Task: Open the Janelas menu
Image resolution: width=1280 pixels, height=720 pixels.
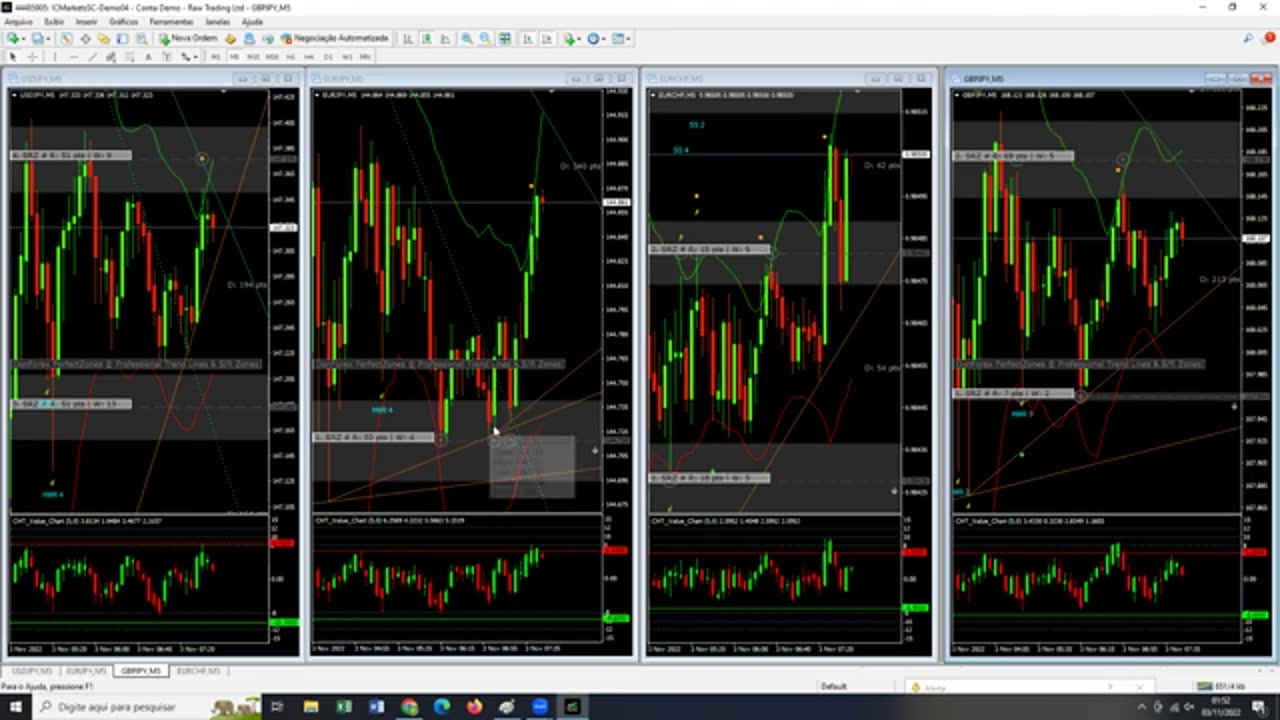Action: pyautogui.click(x=217, y=21)
